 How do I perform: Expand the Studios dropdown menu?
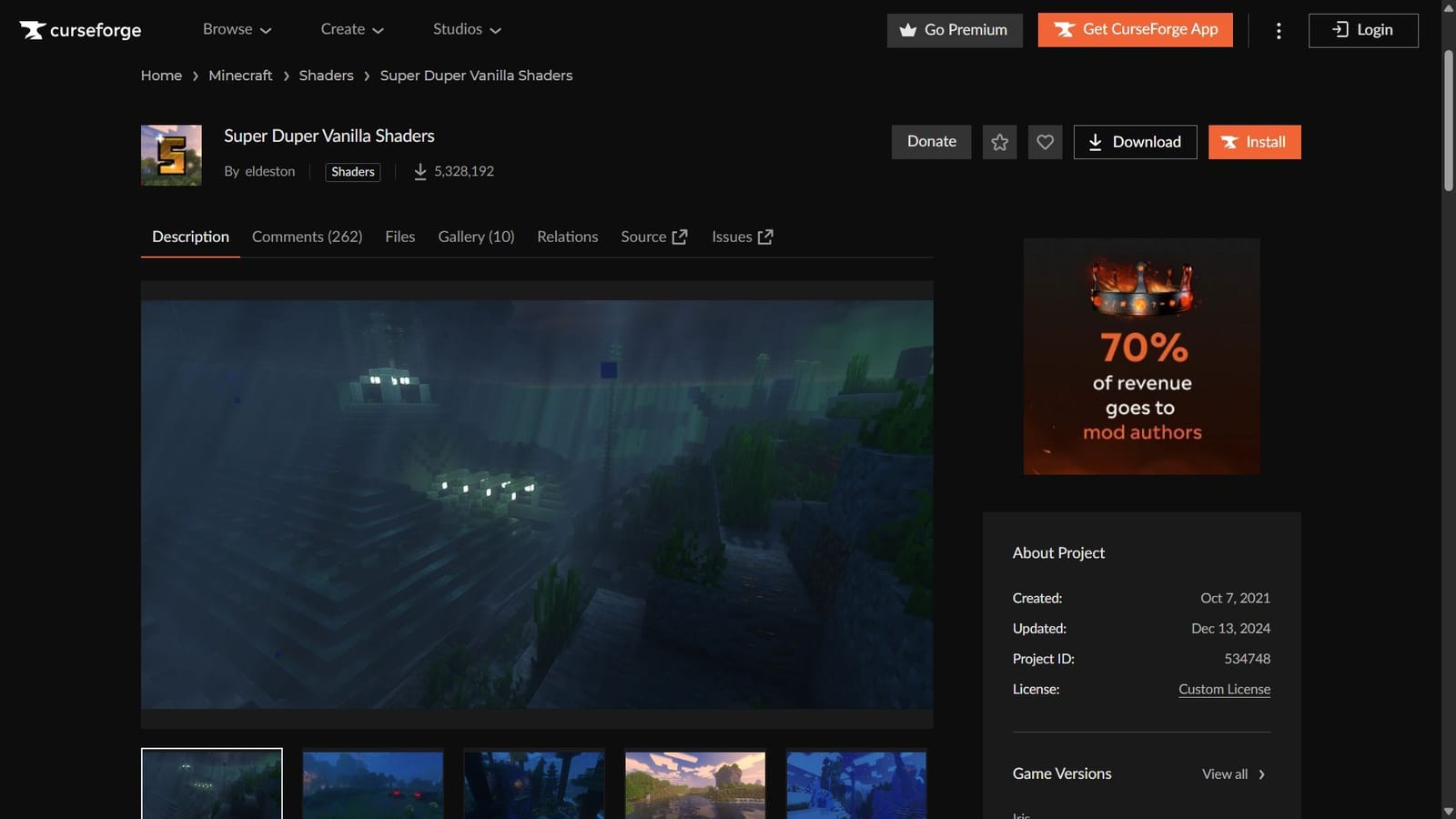466,29
